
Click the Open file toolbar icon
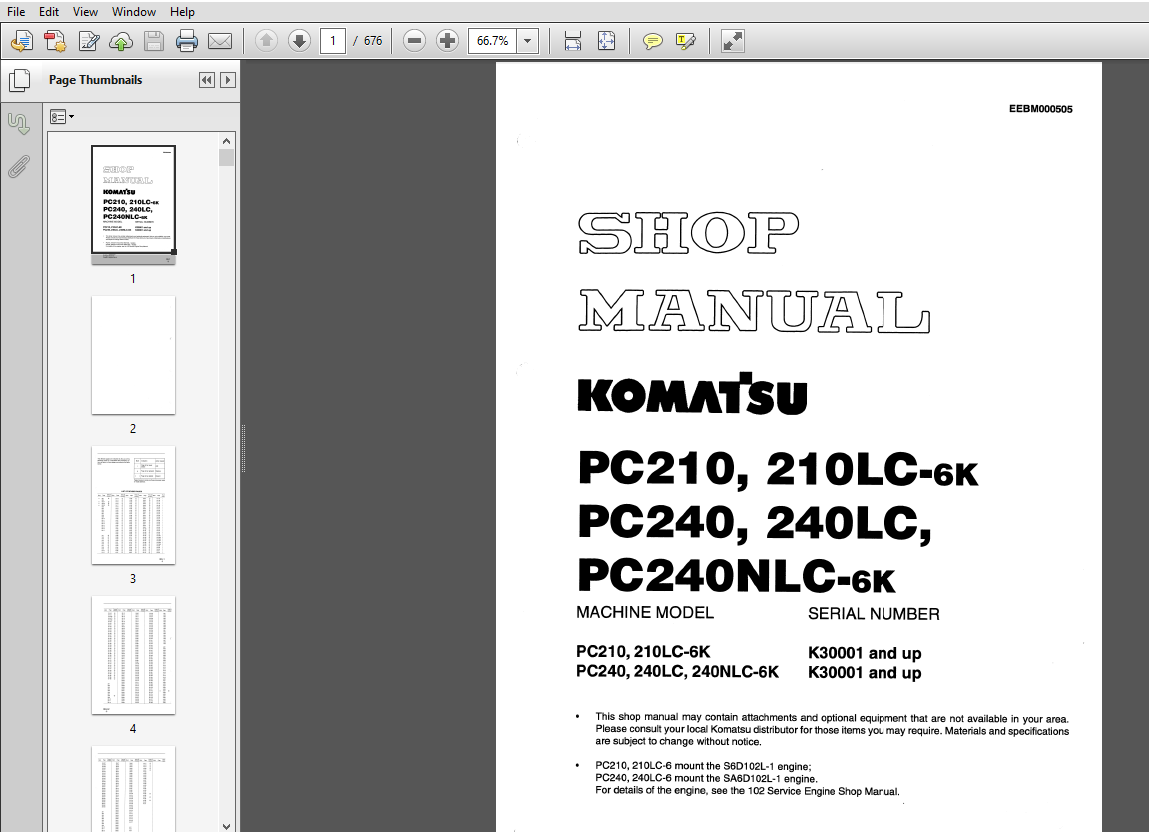click(x=22, y=41)
